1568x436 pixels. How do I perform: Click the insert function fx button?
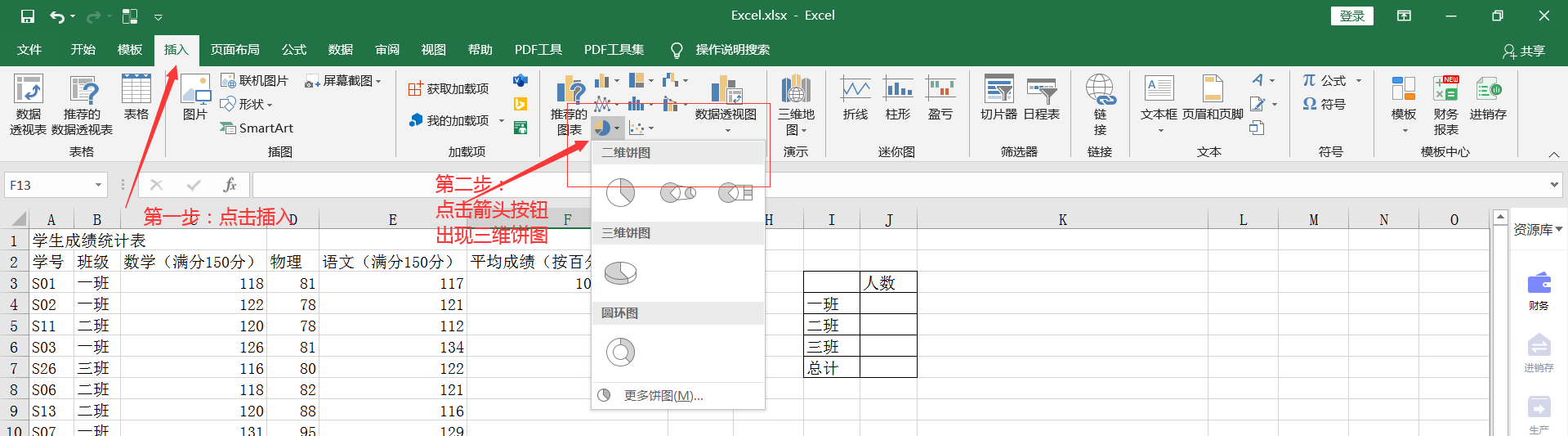point(230,185)
